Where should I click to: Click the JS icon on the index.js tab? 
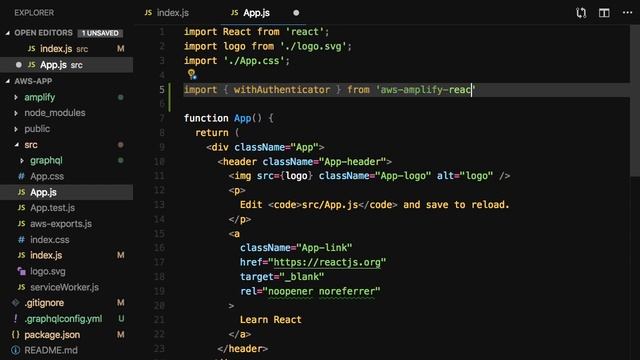click(x=148, y=13)
